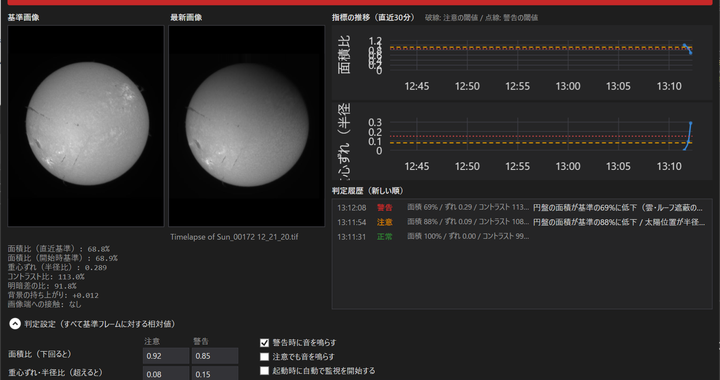720x380 pixels.
Task: Click the 判定設定(すべて基準フレームに対する相対値) title
Action: point(100,324)
